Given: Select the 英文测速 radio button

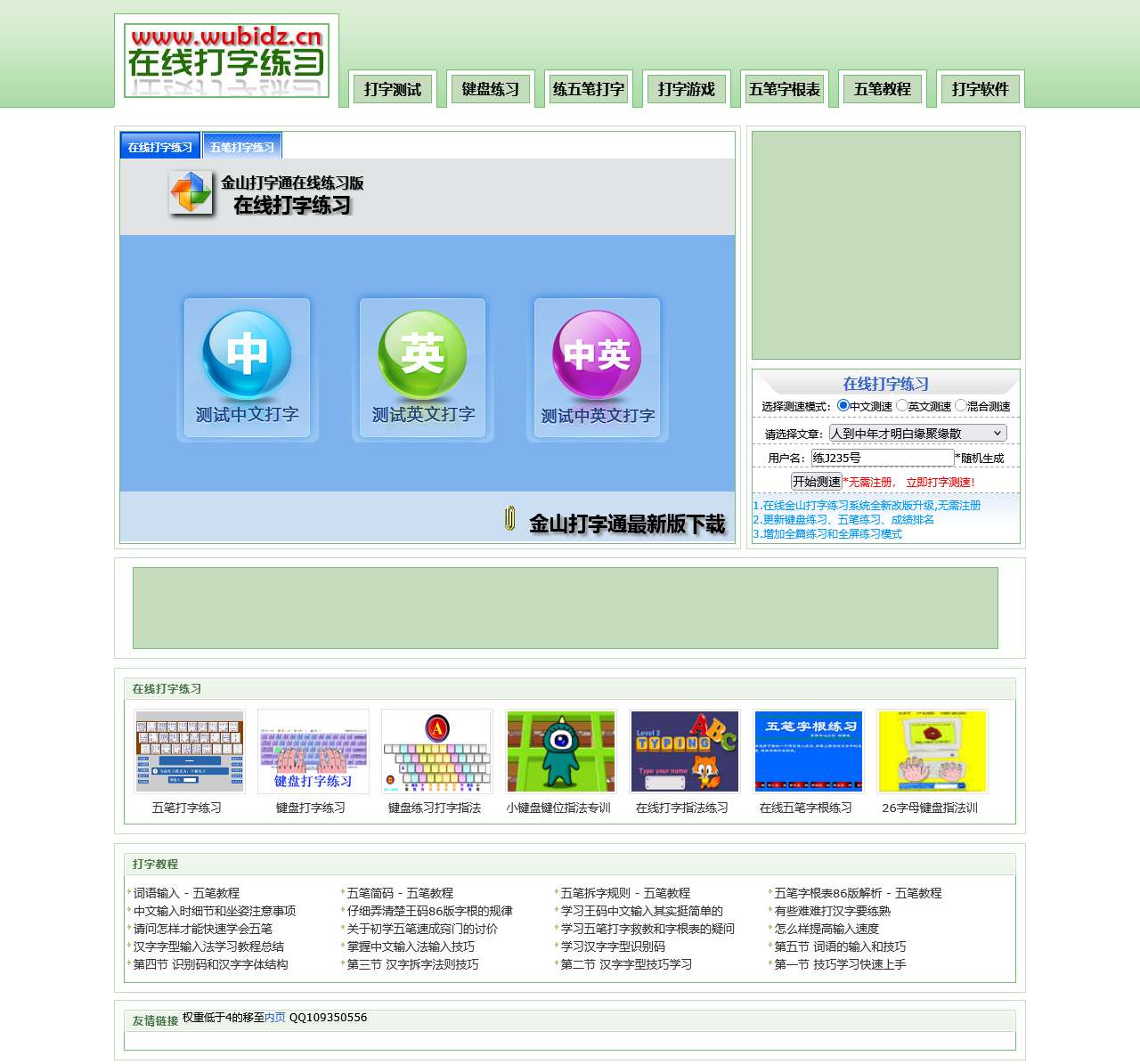Looking at the screenshot, I should 902,404.
